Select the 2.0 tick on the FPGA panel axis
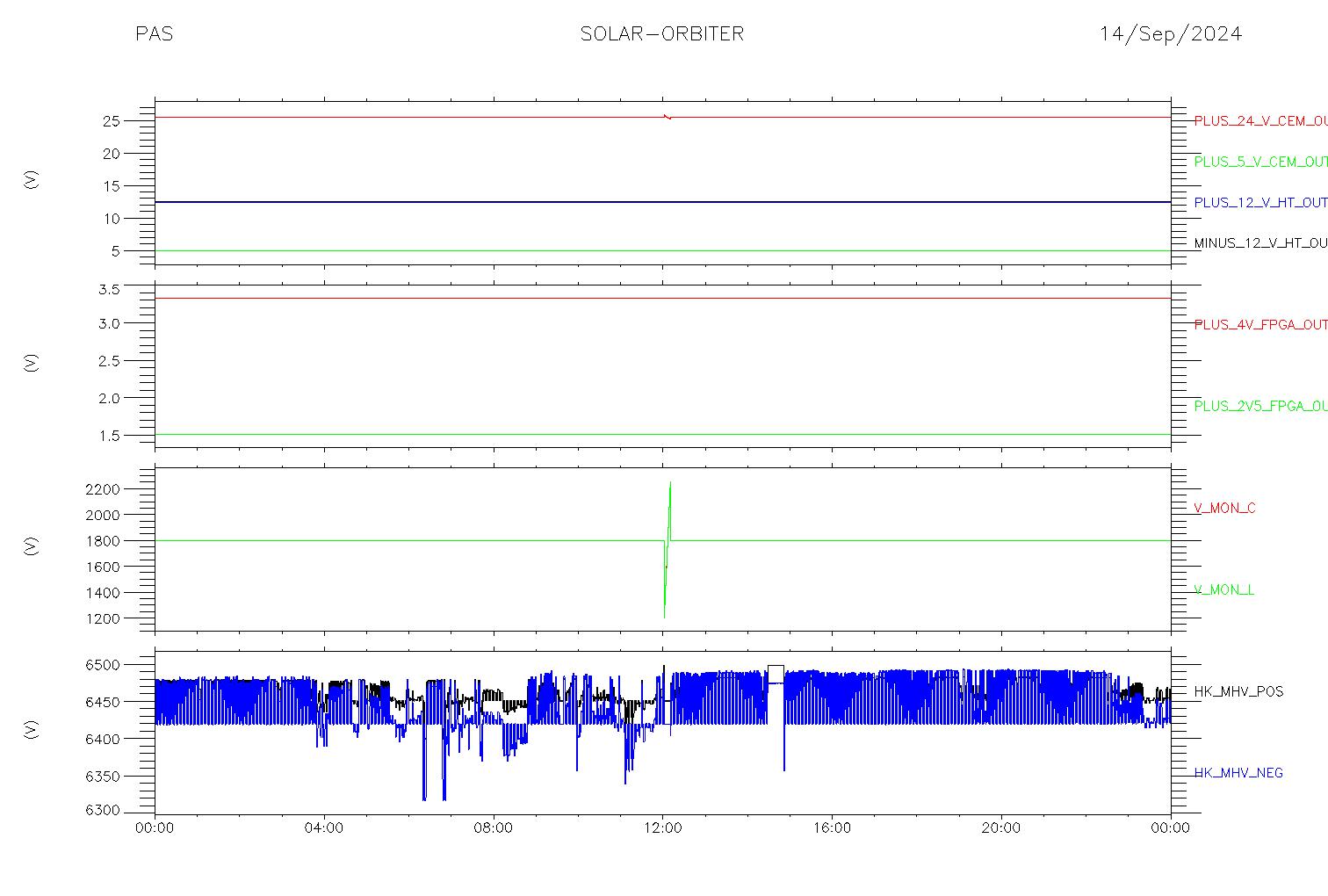 (x=109, y=398)
